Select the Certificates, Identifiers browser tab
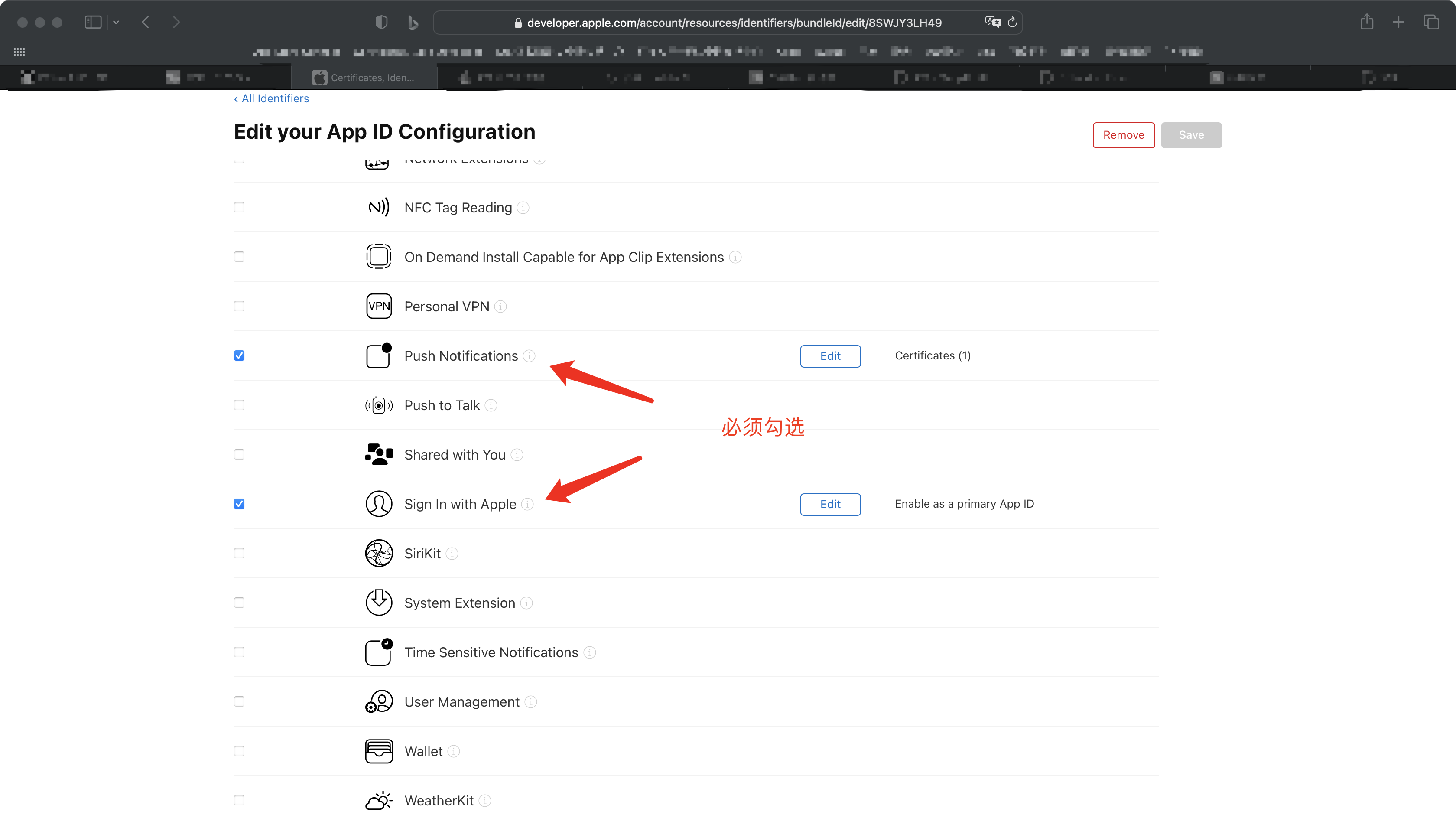 click(x=364, y=78)
